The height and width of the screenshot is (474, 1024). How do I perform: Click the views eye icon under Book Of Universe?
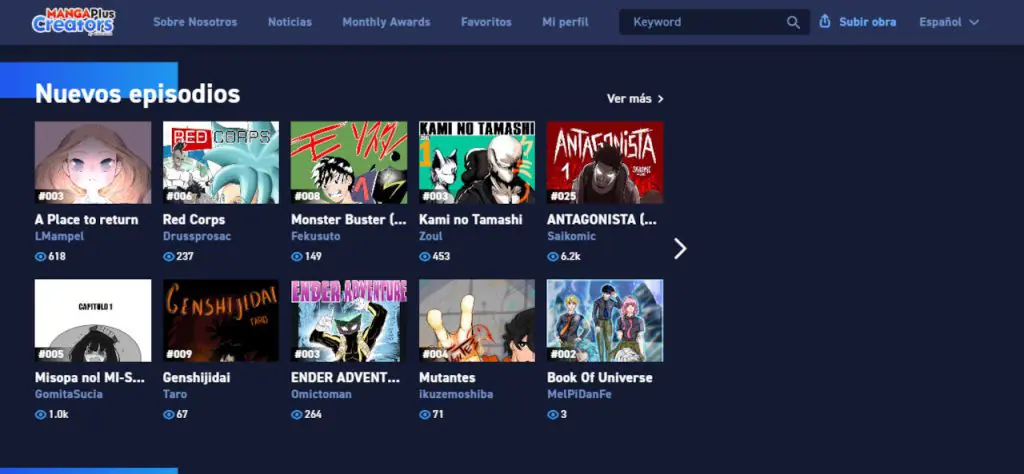coord(553,414)
